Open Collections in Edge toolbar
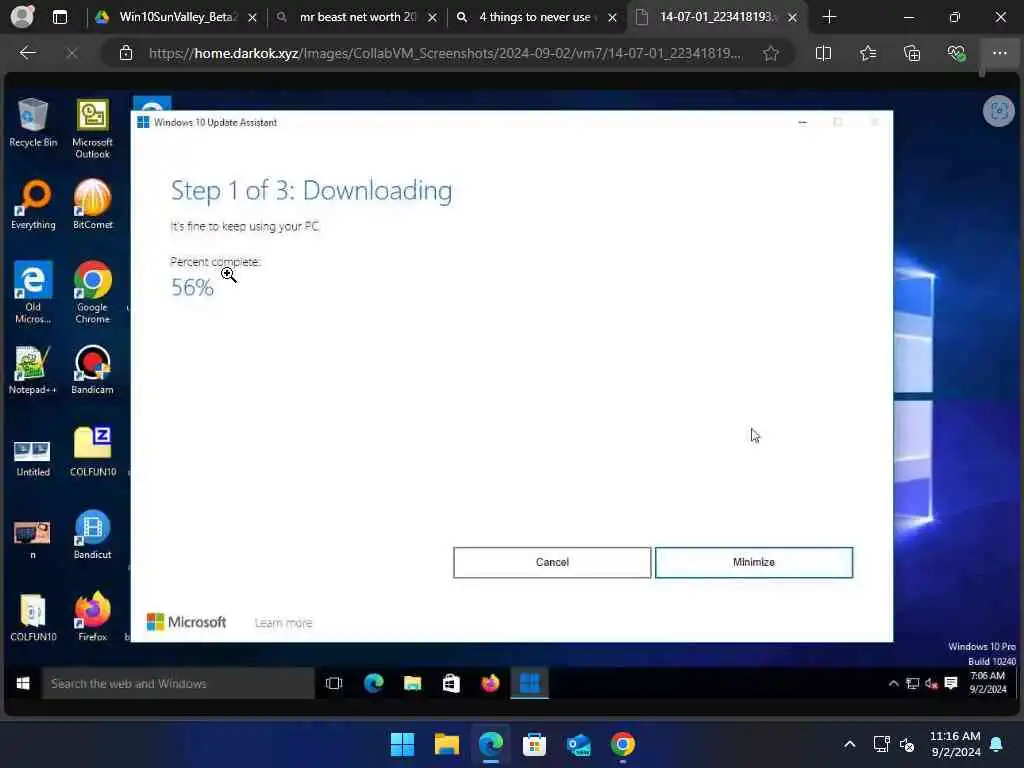Viewport: 1024px width, 768px height. pos(912,53)
